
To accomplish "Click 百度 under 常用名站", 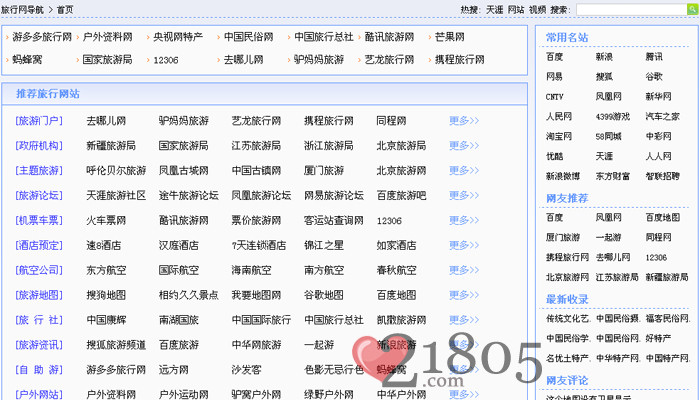I will point(554,57).
